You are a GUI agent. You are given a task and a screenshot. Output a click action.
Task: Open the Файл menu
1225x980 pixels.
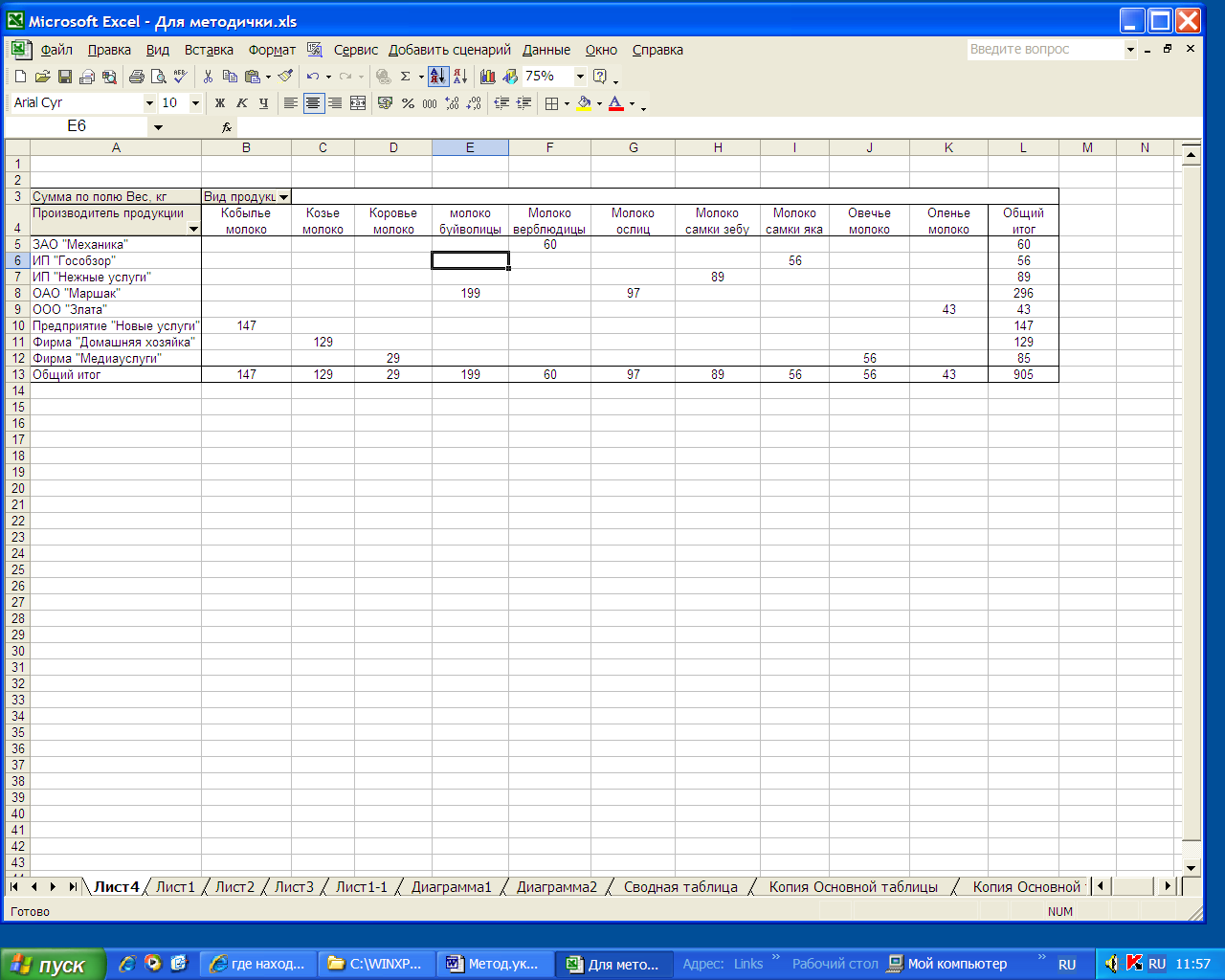pos(56,50)
